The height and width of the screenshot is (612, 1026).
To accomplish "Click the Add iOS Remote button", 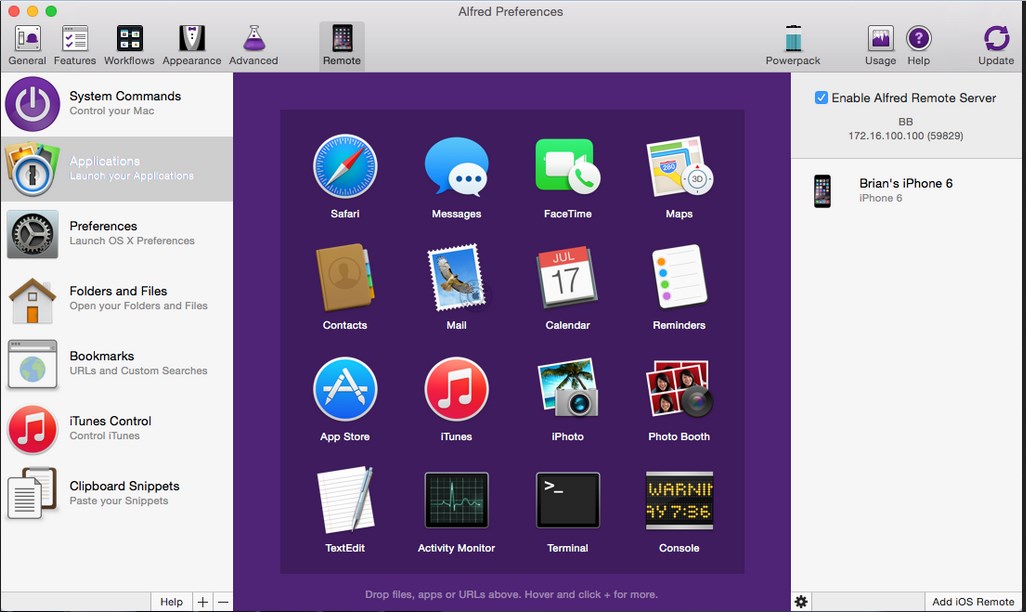I will (972, 601).
